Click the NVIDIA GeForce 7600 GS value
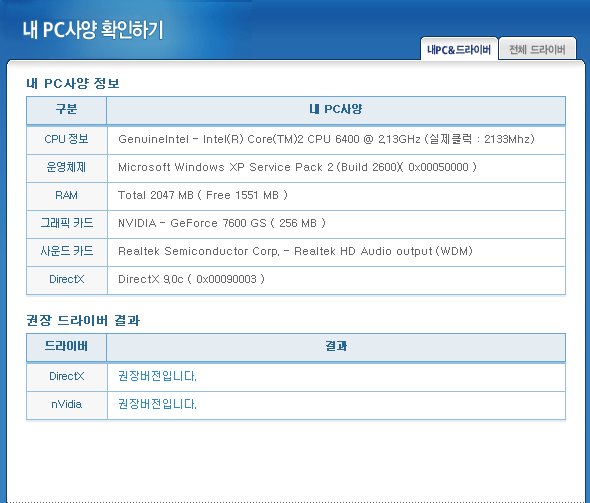The height and width of the screenshot is (503, 590). (222, 223)
